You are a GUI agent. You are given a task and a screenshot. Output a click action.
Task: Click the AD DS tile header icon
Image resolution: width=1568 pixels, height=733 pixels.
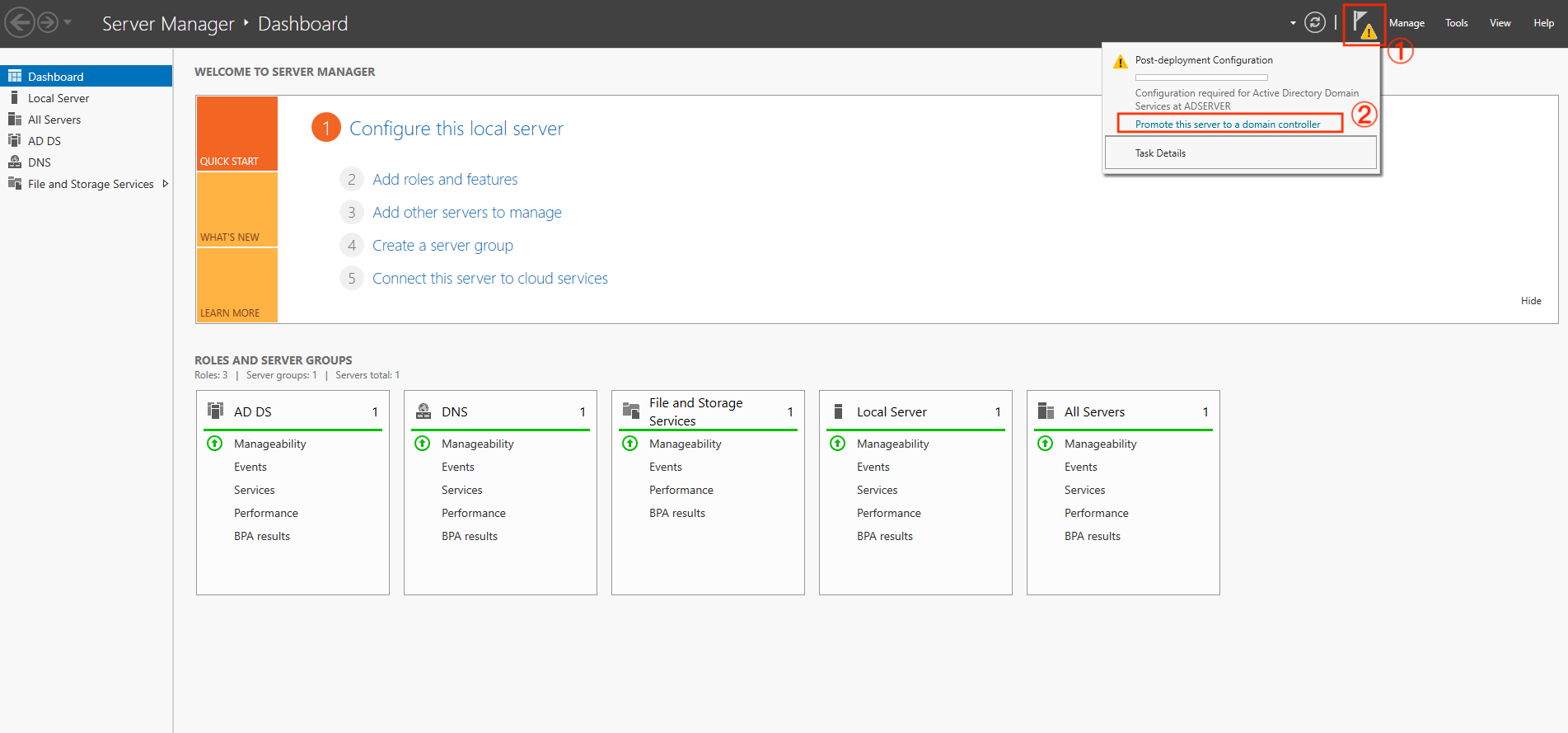216,410
